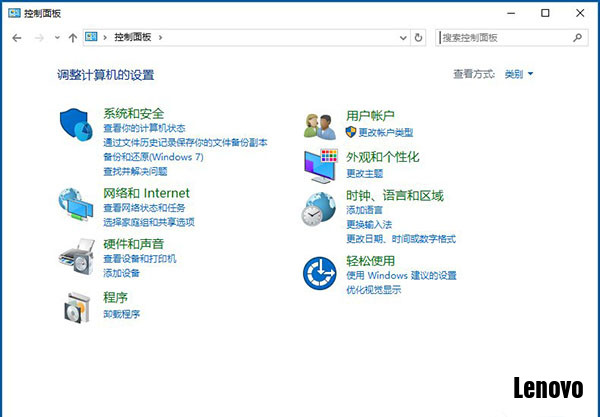Click the search magnifier icon
Viewport: 600px width, 417px height.
pos(578,37)
